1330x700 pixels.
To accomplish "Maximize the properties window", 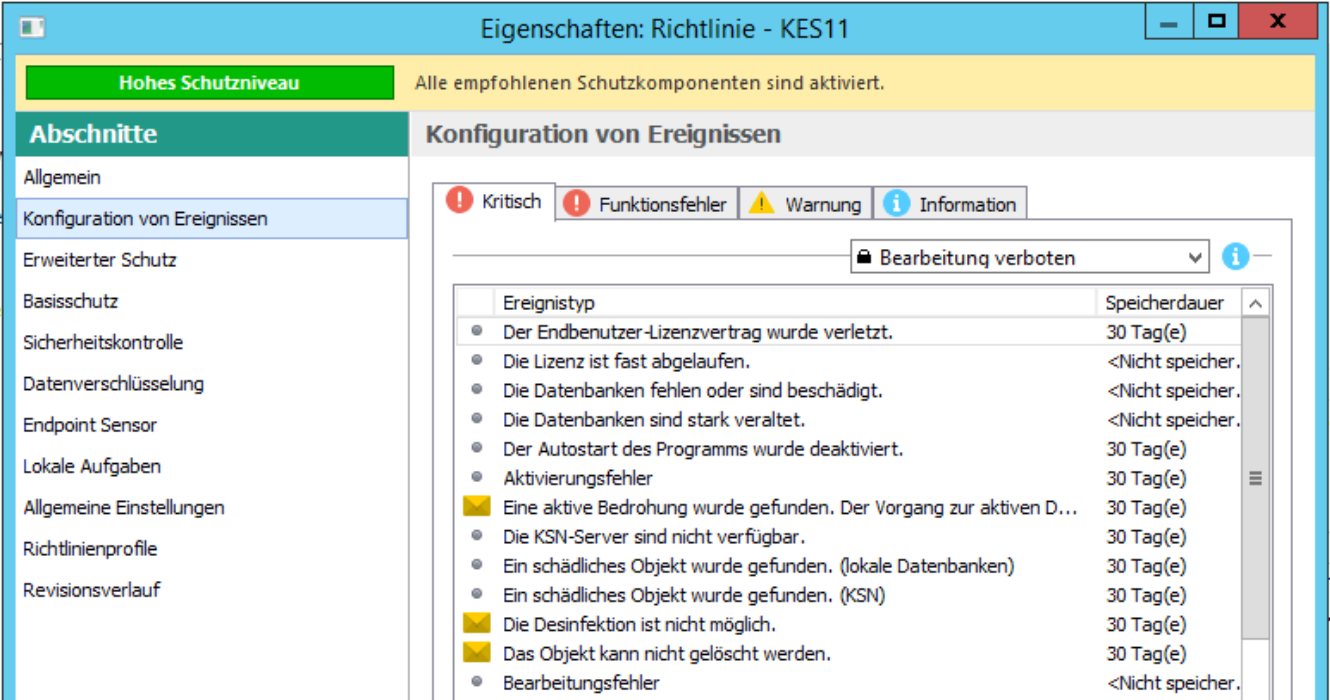I will (1216, 21).
